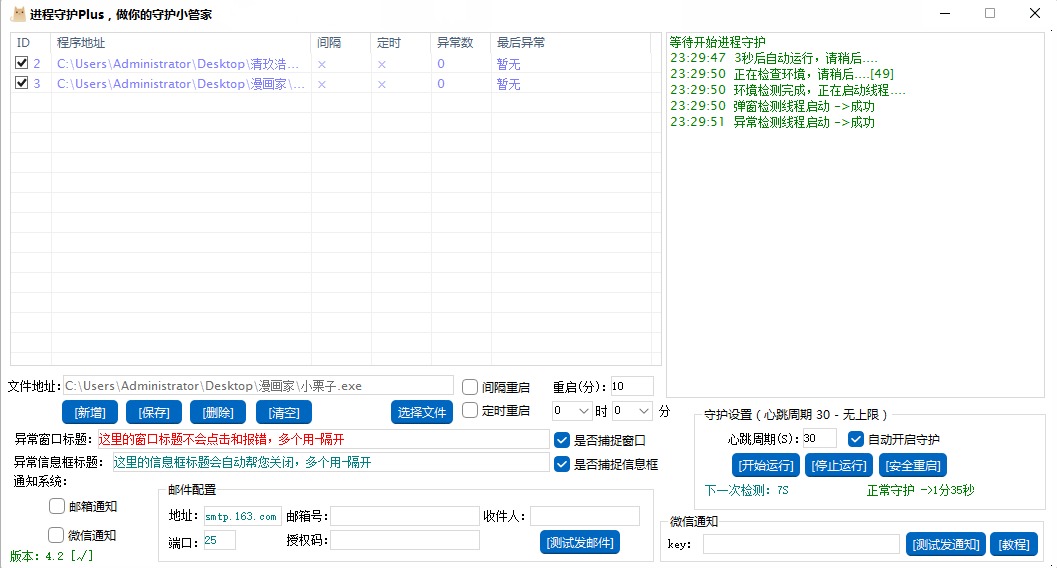Toggle 是否捕捉窗口 checkbox
The image size is (1057, 568).
(562, 439)
